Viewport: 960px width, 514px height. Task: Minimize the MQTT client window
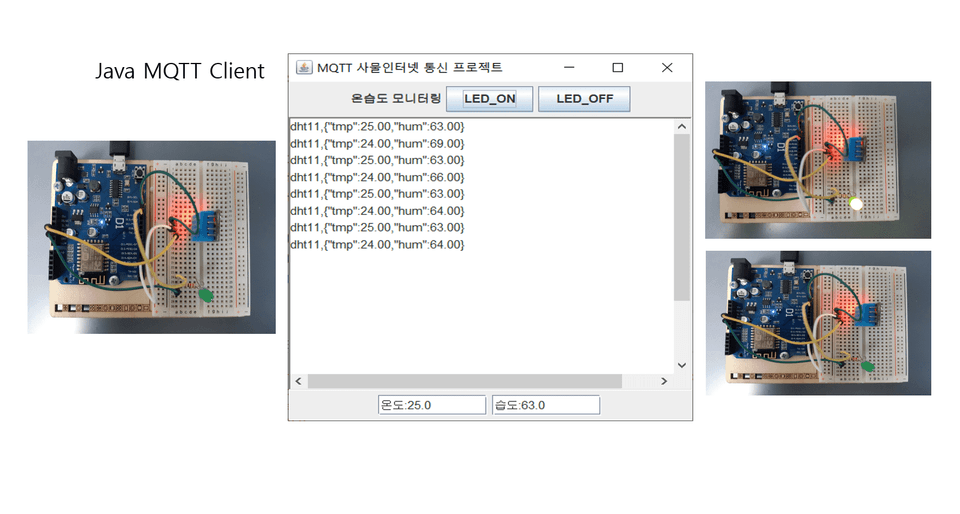tap(569, 67)
